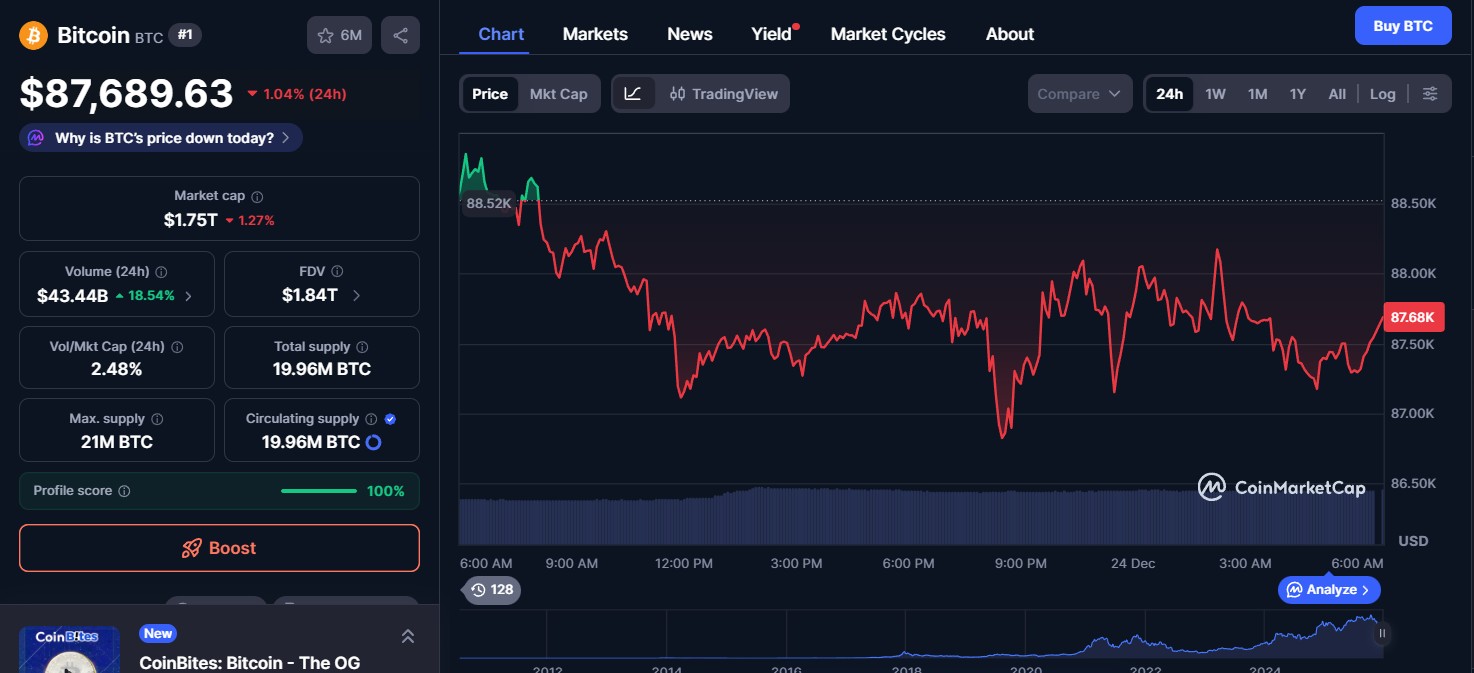Switch chart to Mkt Cap view
Image resolution: width=1474 pixels, height=673 pixels.
point(558,93)
